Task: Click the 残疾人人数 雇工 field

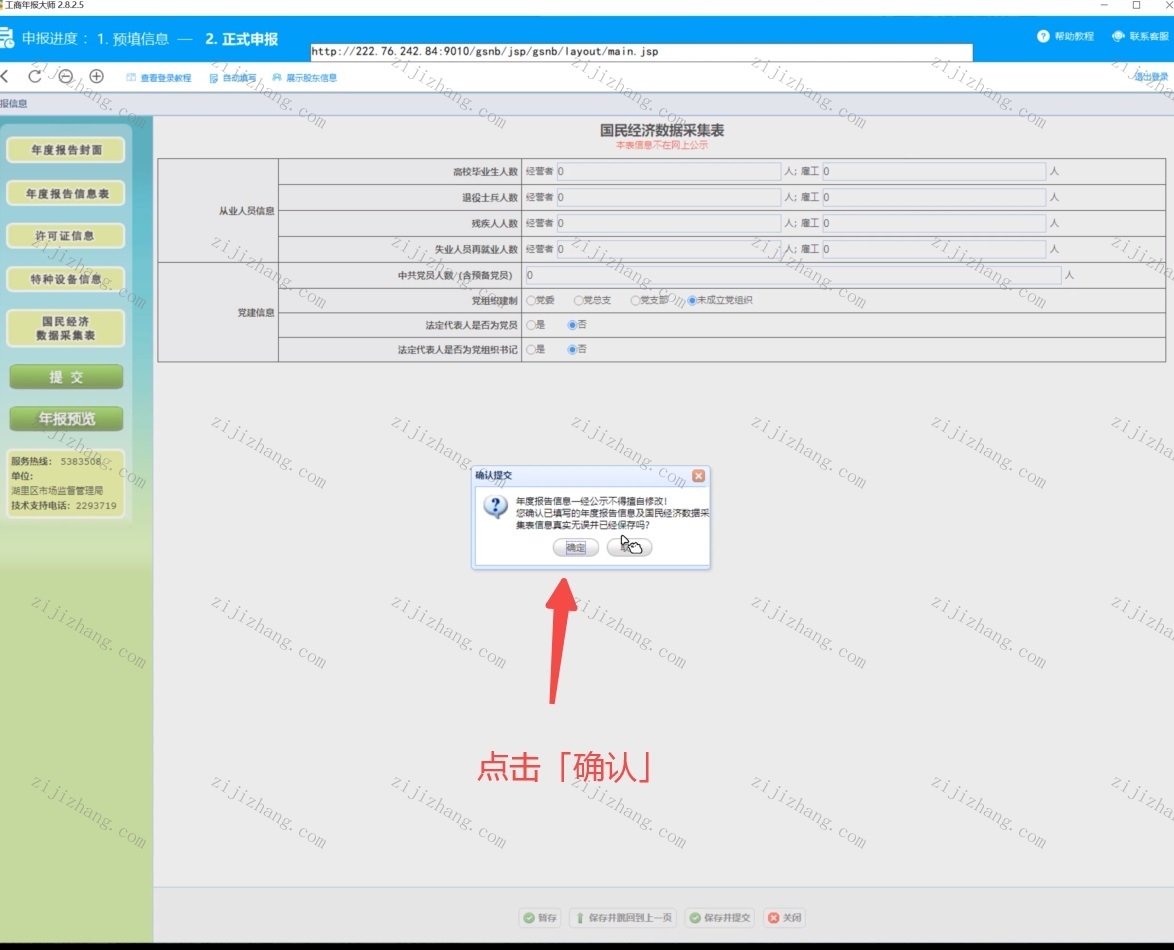Action: (934, 223)
